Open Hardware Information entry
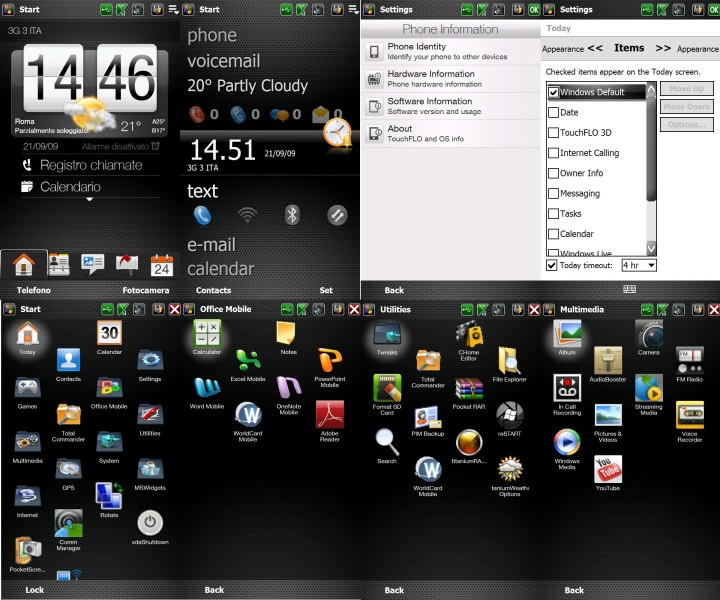Image resolution: width=720 pixels, height=600 pixels. pyautogui.click(x=451, y=79)
